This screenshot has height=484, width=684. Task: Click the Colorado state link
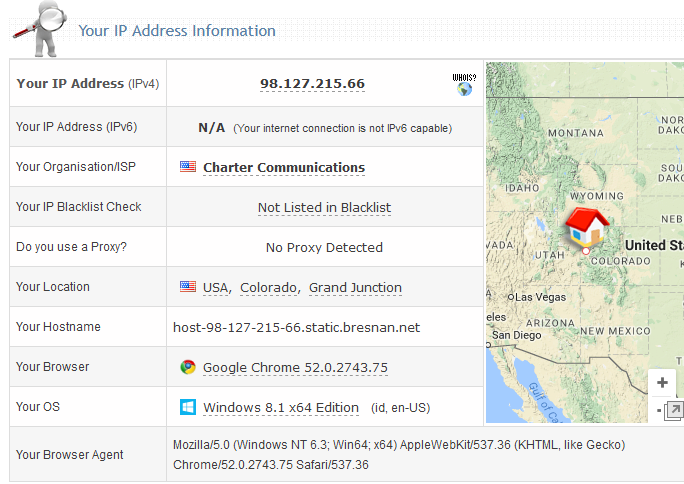270,288
